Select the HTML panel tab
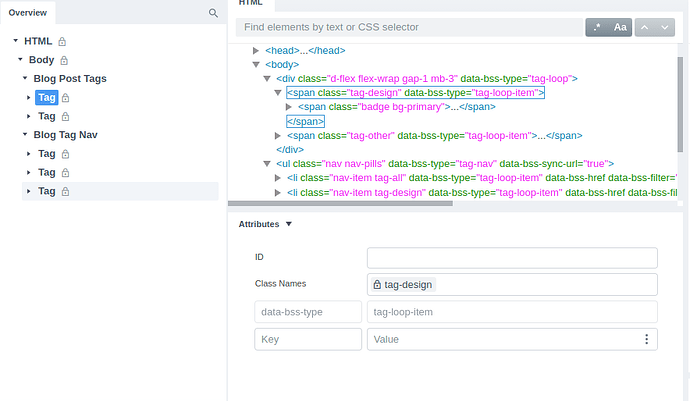This screenshot has width=690, height=401. (x=249, y=4)
